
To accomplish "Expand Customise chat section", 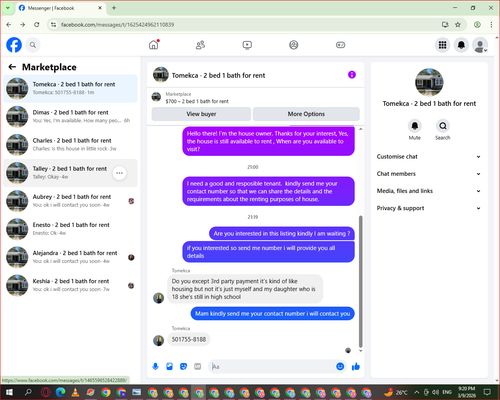I will [429, 157].
